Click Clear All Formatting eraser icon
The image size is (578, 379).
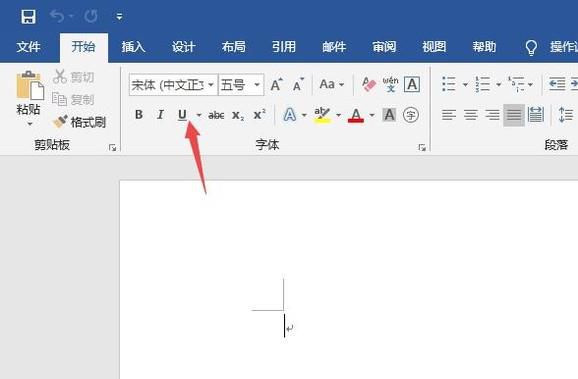pyautogui.click(x=369, y=85)
